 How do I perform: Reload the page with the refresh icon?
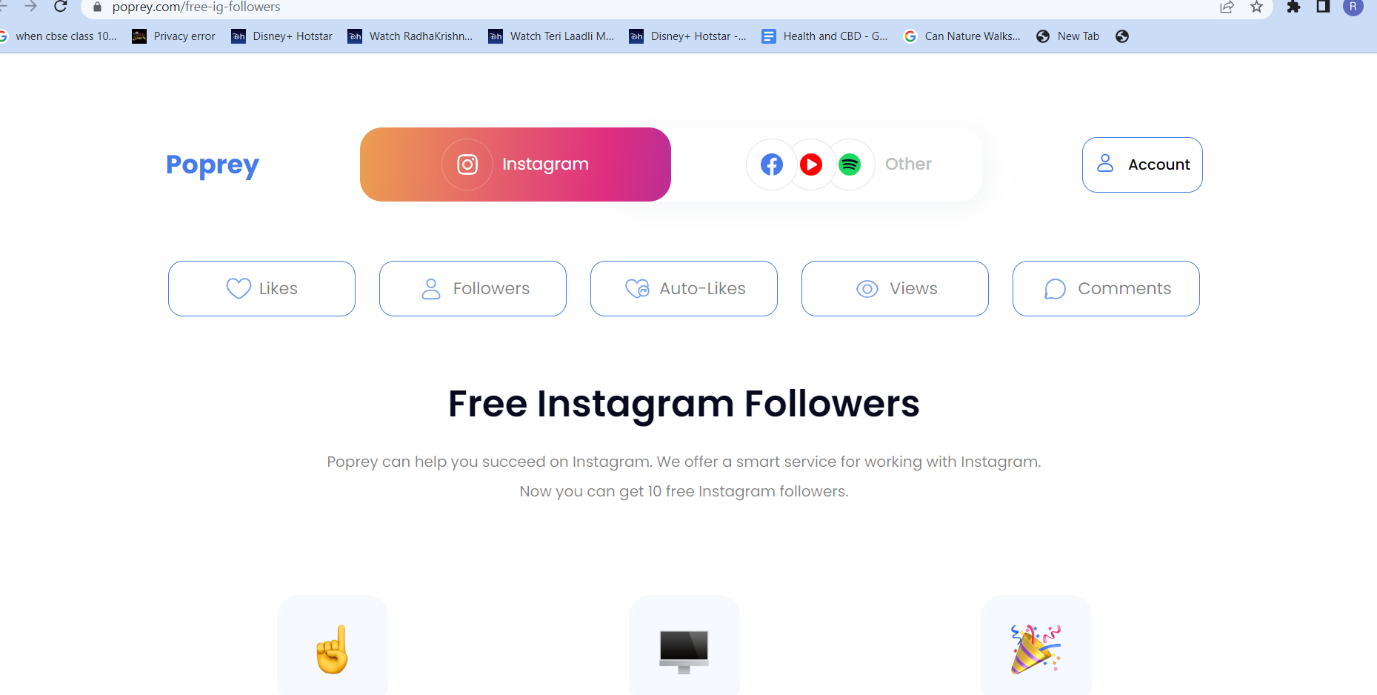pos(60,6)
